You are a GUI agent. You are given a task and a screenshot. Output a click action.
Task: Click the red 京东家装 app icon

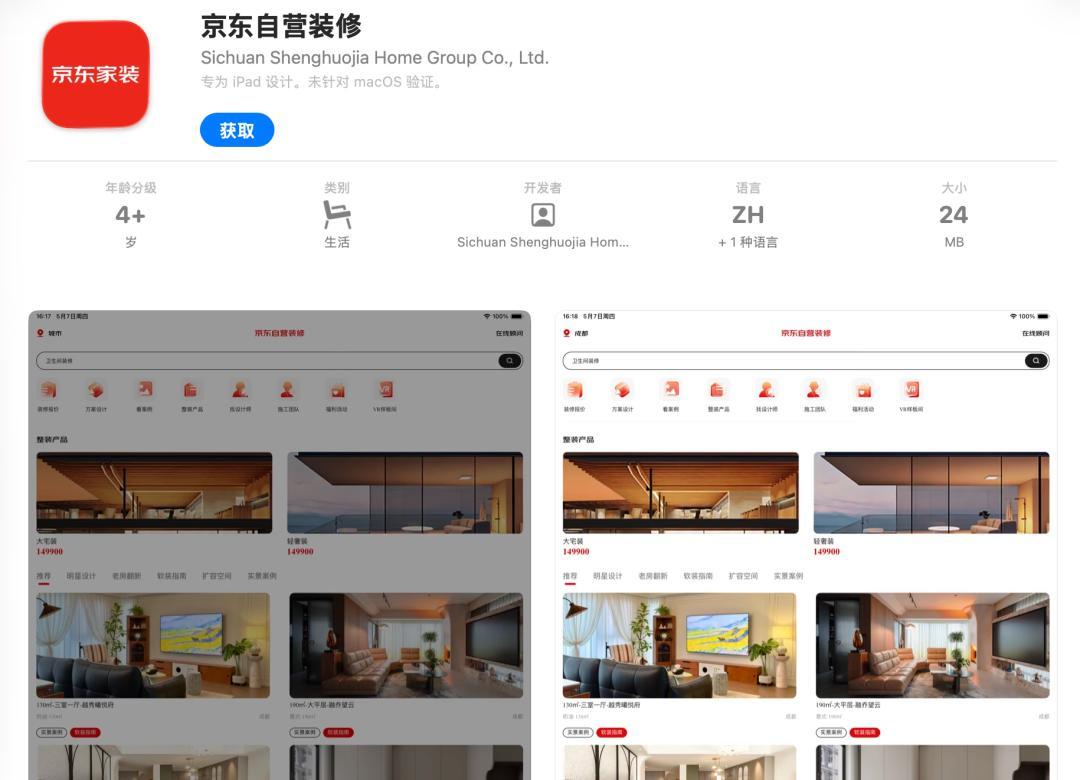(x=96, y=74)
